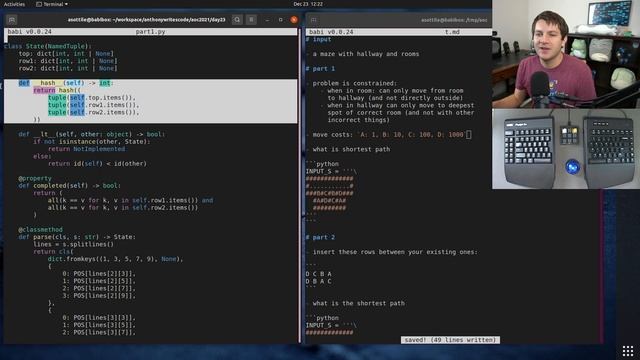Click the right terminal title bar text
The height and width of the screenshot is (360, 640).
[x=454, y=20]
